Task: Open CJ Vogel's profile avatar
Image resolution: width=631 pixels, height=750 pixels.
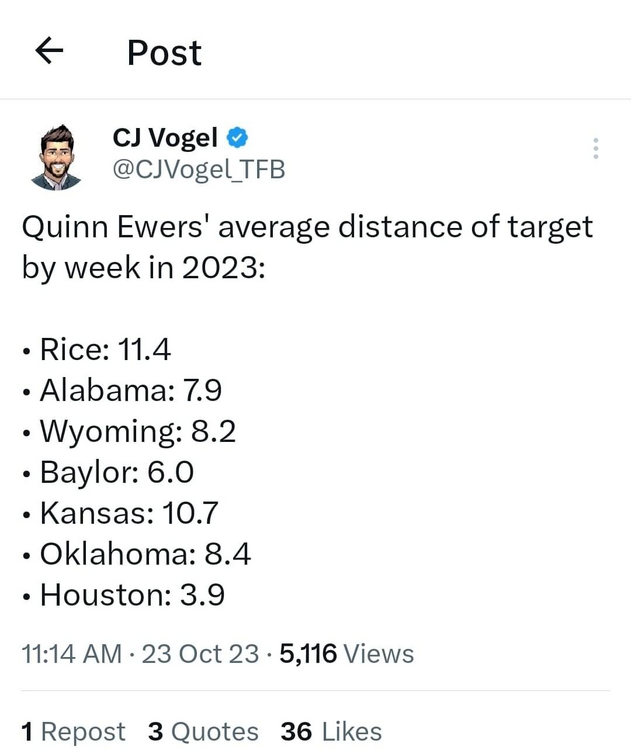Action: 56,157
